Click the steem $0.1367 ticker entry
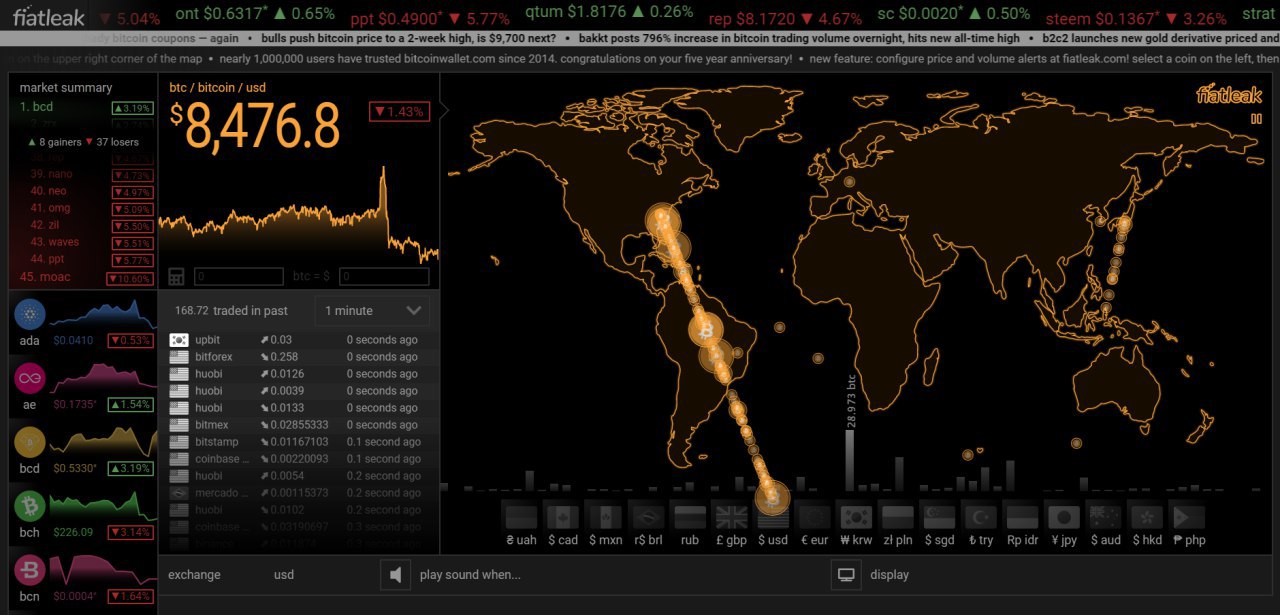Image resolution: width=1280 pixels, height=615 pixels. pyautogui.click(x=1136, y=20)
